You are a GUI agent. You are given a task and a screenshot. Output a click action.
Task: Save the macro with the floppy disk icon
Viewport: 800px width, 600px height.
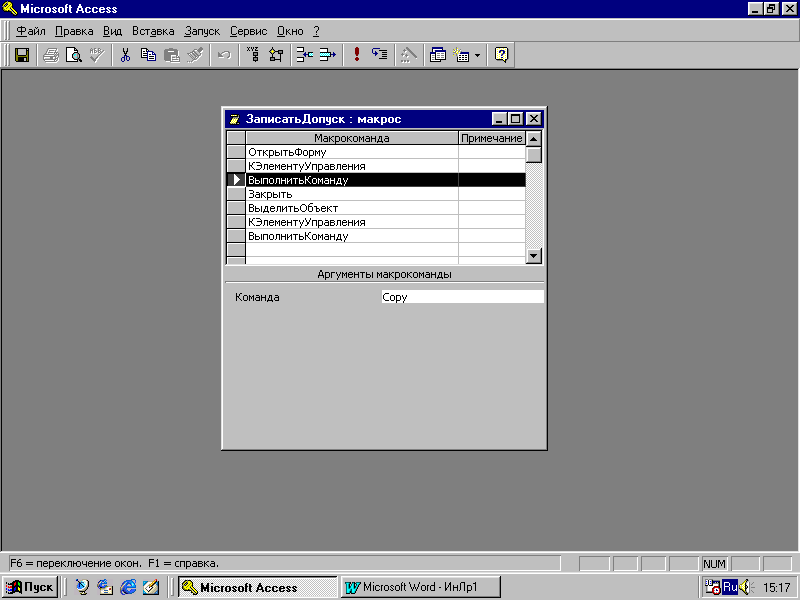(22, 55)
